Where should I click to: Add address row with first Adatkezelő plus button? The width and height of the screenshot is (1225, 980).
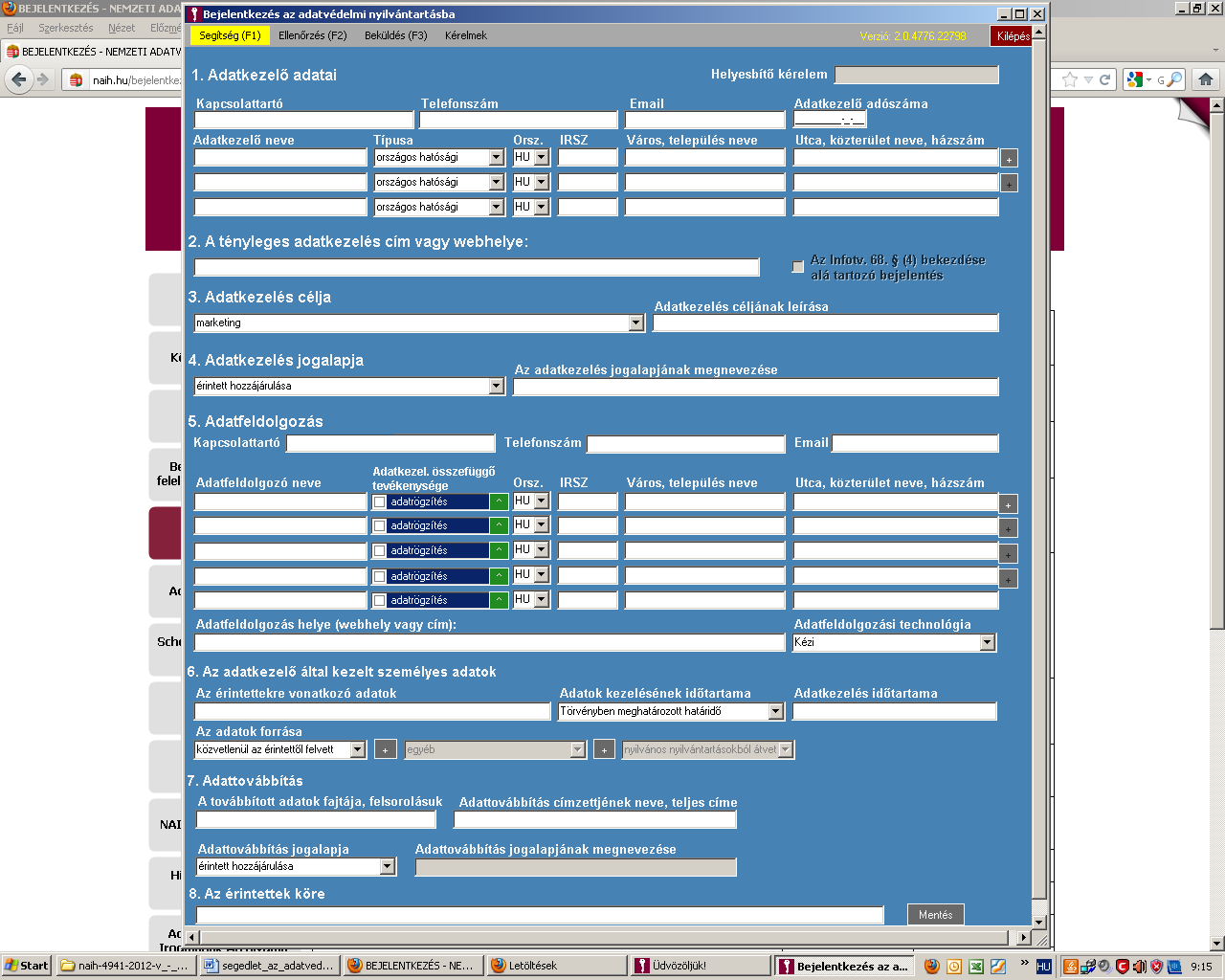1009,159
